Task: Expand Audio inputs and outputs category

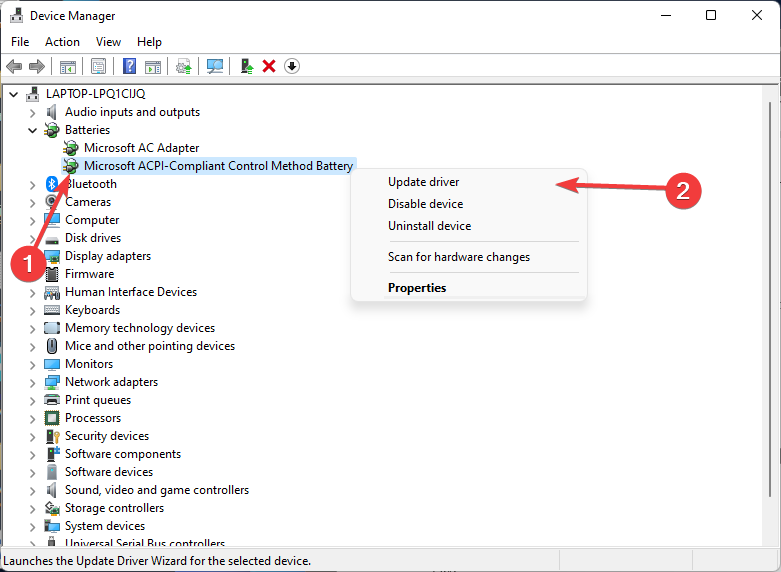Action: 32,112
